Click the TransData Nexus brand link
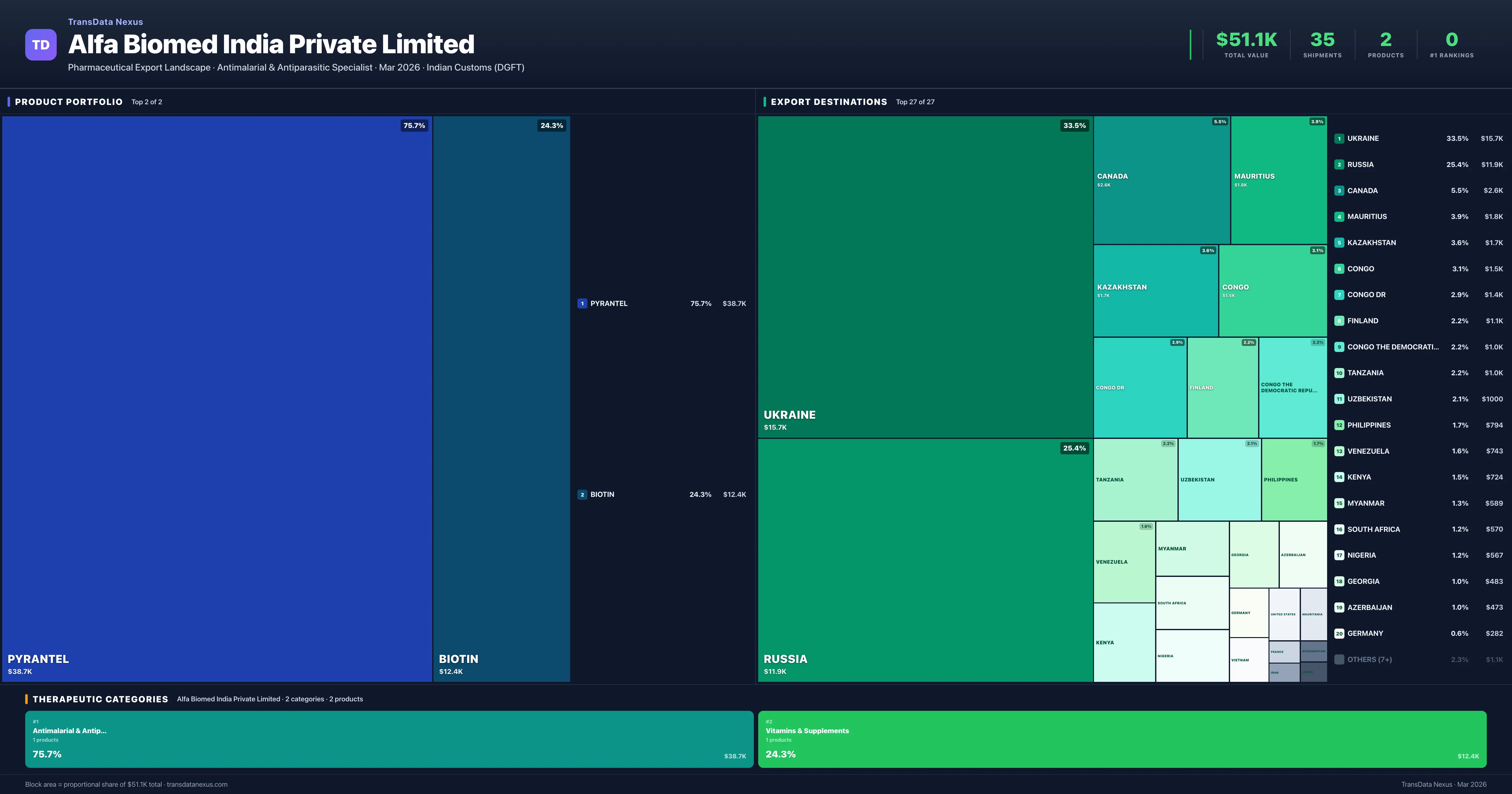The image size is (1512, 794). click(105, 22)
